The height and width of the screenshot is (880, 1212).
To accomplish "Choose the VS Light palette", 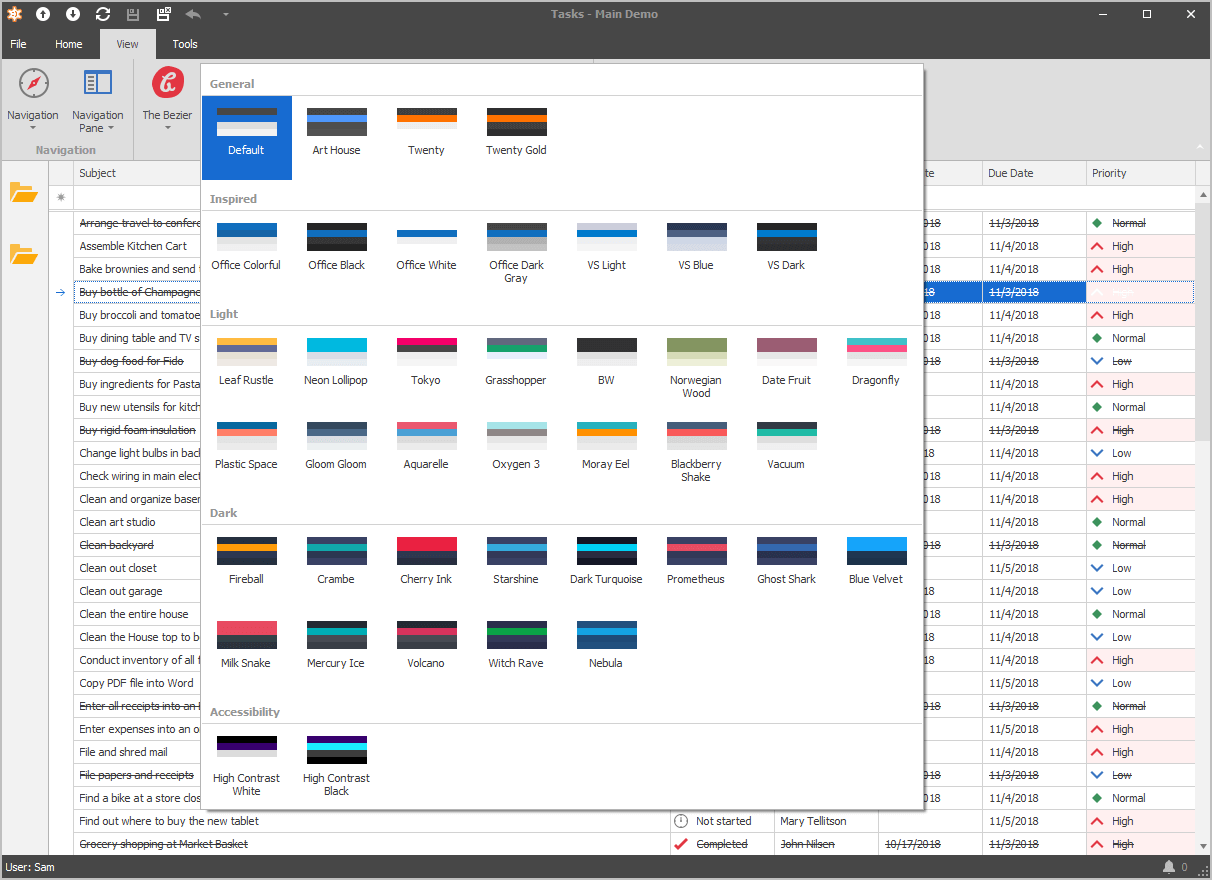I will click(x=607, y=253).
